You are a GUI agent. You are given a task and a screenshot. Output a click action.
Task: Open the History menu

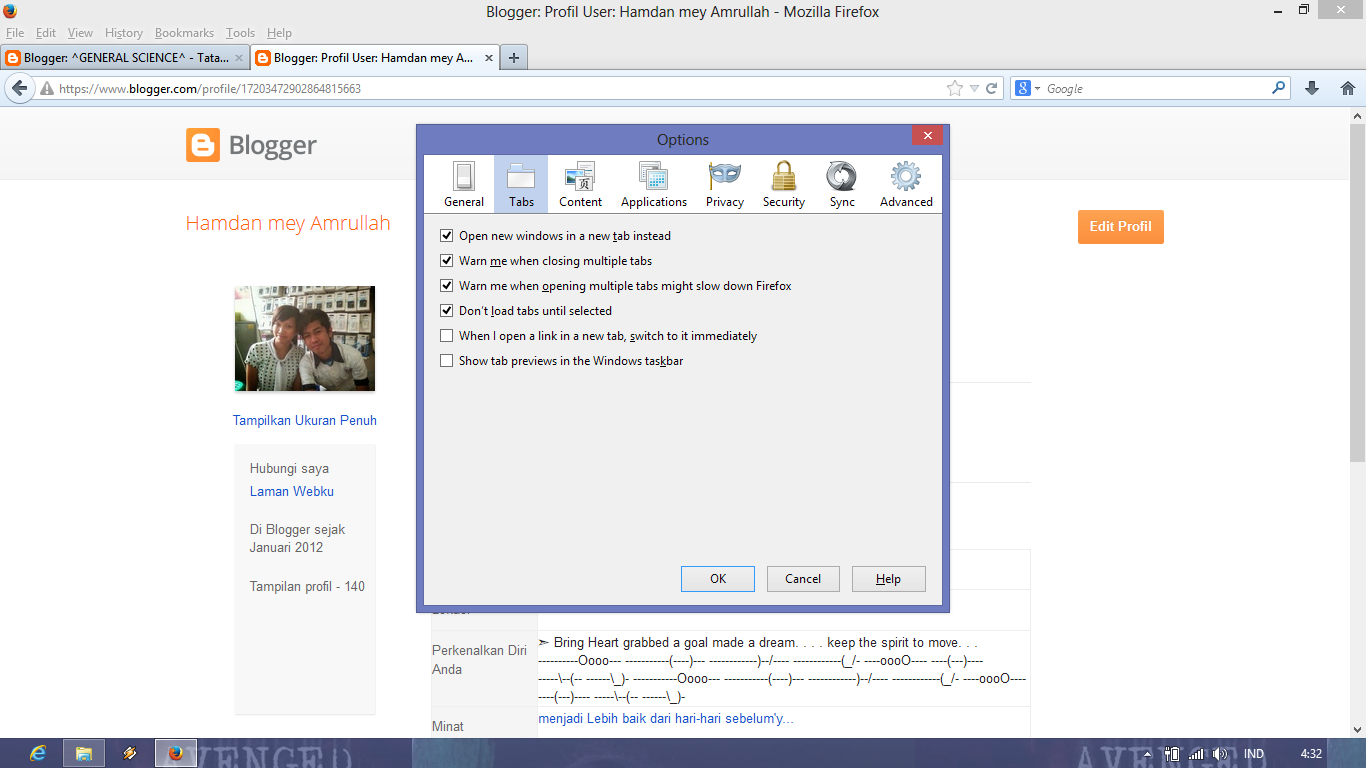pos(124,33)
